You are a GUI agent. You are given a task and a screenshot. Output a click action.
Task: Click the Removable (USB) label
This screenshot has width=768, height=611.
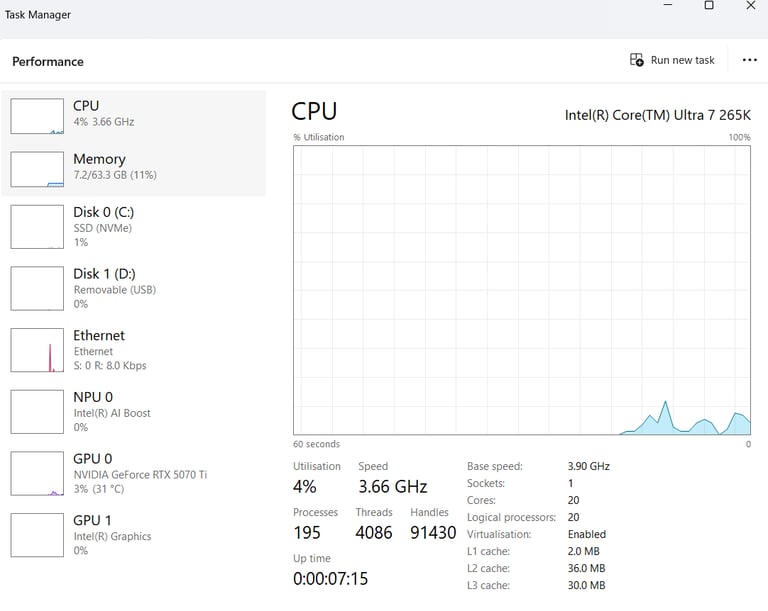click(x=115, y=290)
